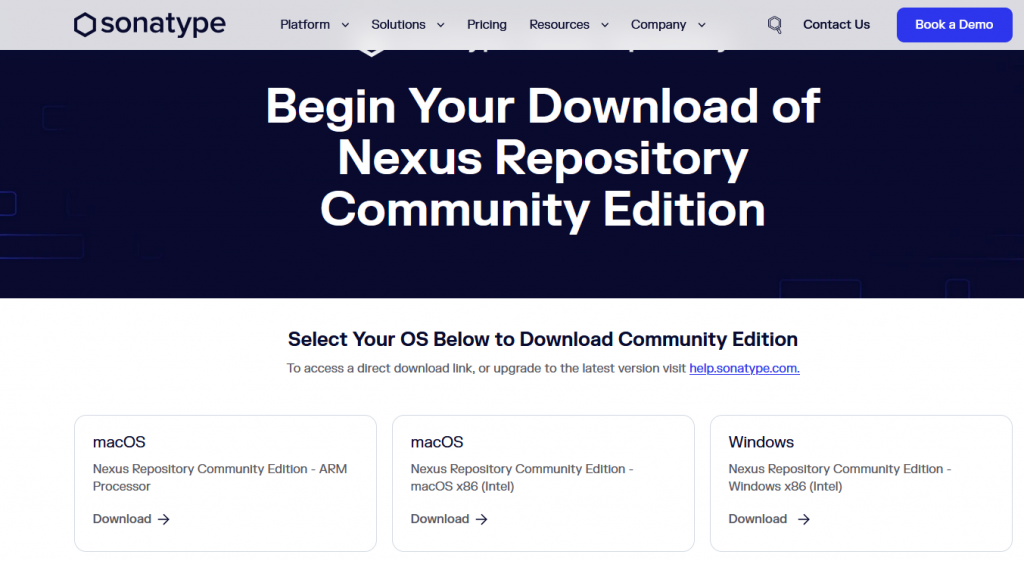Open the Platform navigation item

pos(305,25)
